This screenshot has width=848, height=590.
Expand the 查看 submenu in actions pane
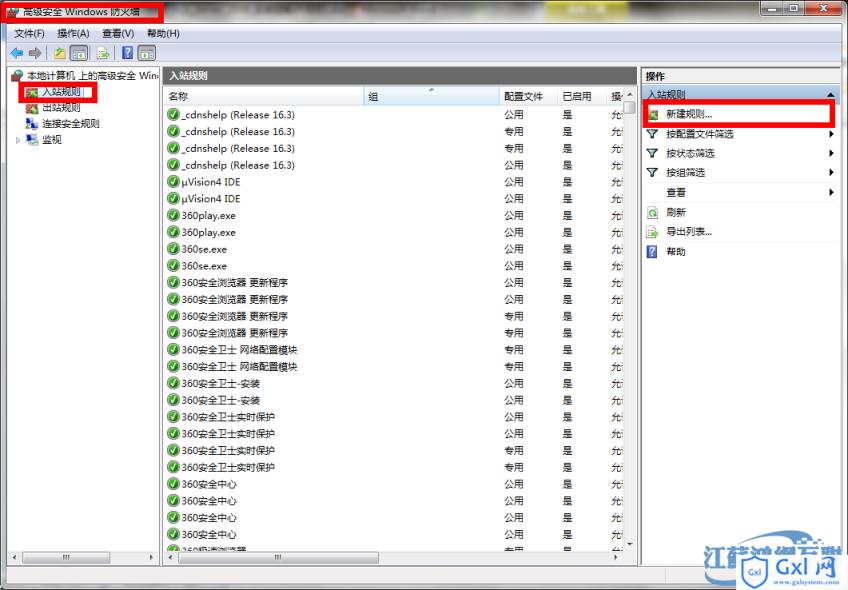click(x=831, y=193)
